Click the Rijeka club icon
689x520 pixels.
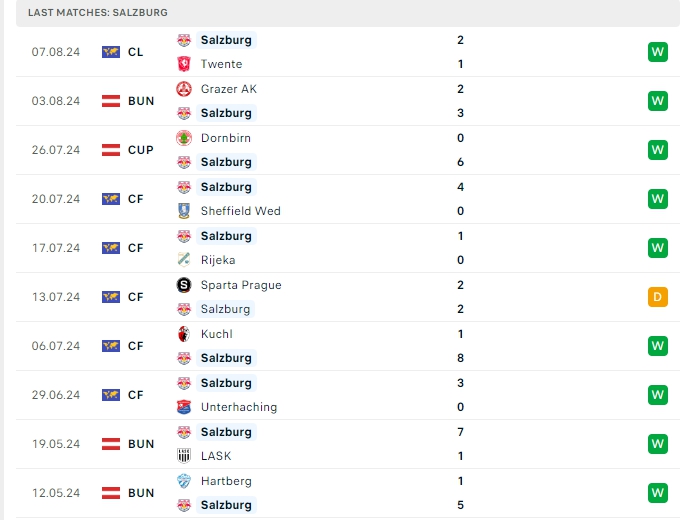(184, 260)
